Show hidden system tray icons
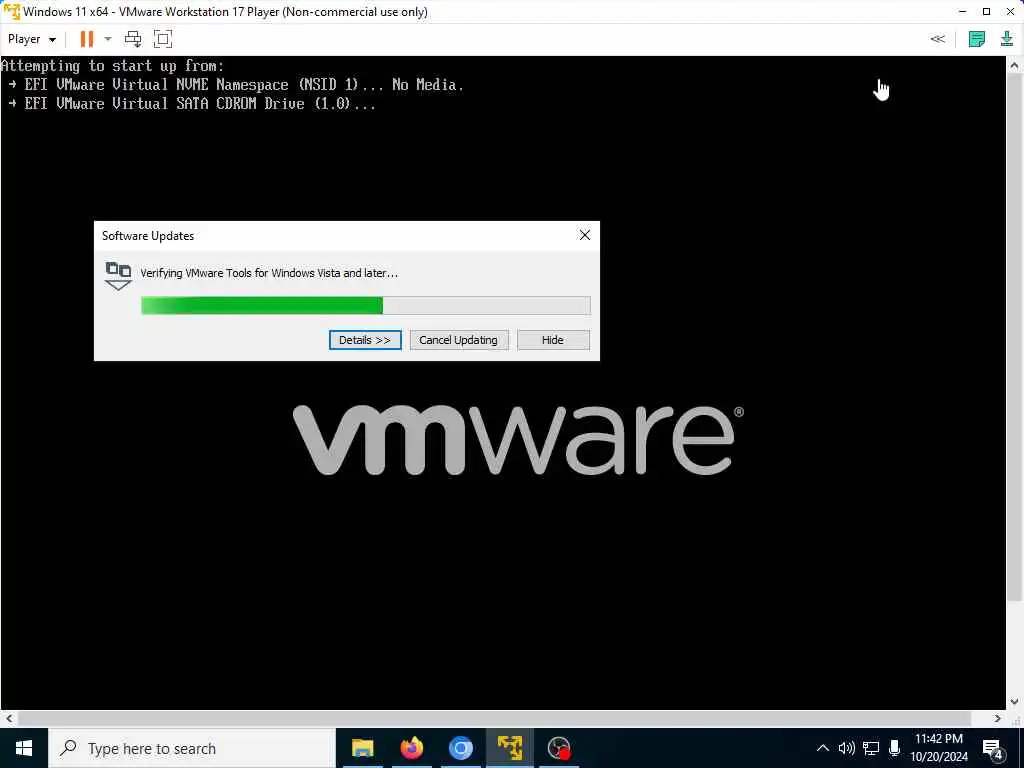The image size is (1024, 768). coord(823,748)
